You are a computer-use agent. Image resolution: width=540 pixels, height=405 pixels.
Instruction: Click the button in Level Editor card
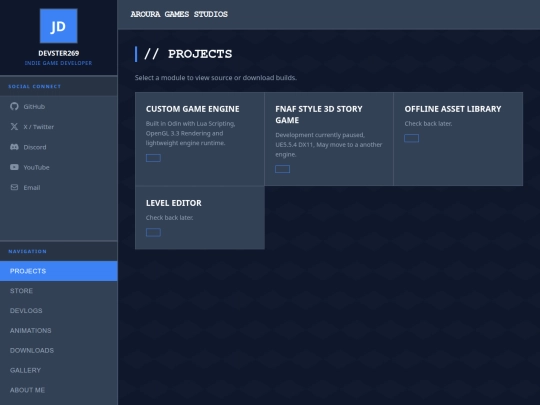[x=153, y=232]
